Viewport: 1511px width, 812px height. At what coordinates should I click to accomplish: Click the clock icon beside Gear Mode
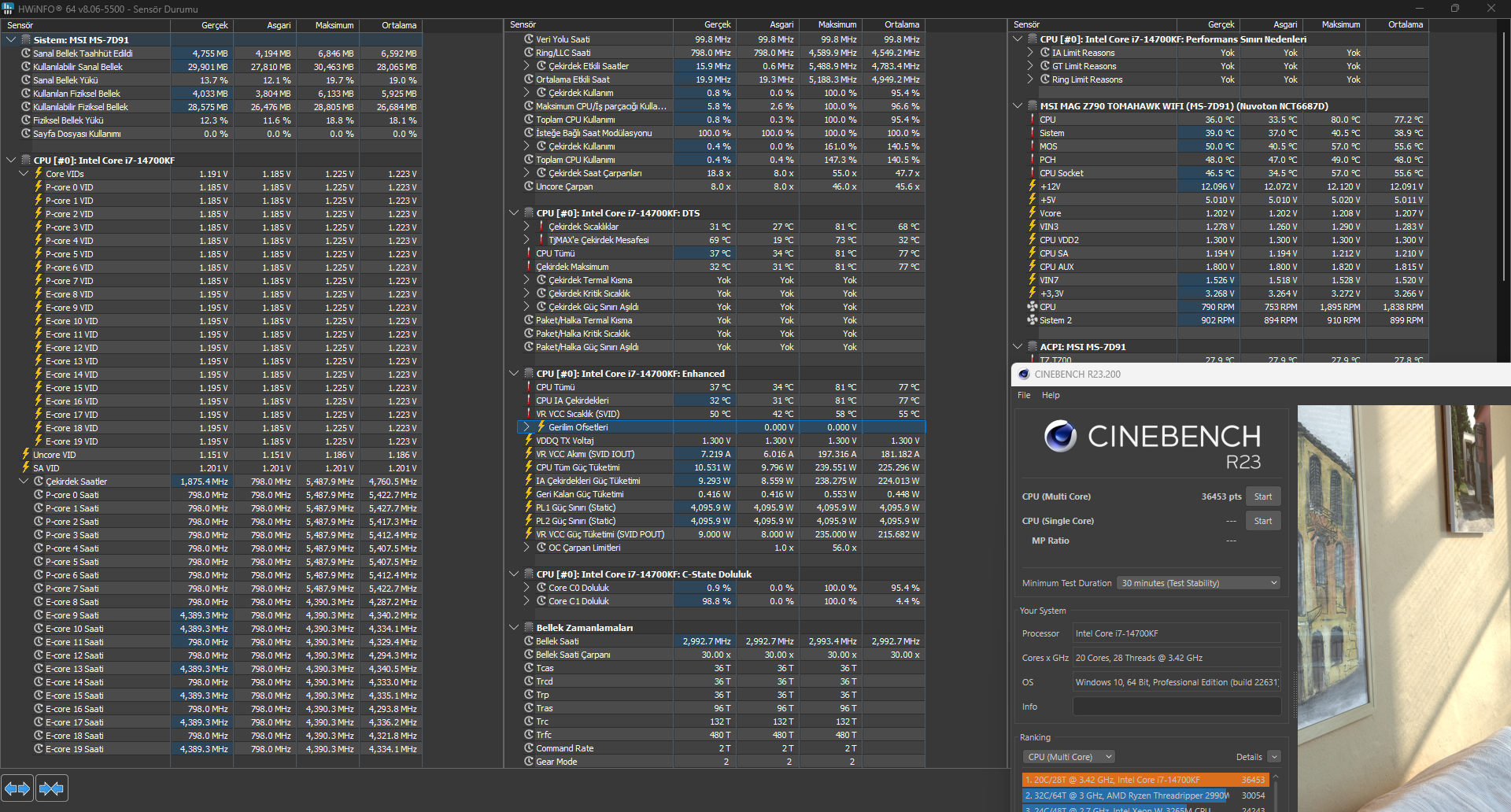(529, 762)
